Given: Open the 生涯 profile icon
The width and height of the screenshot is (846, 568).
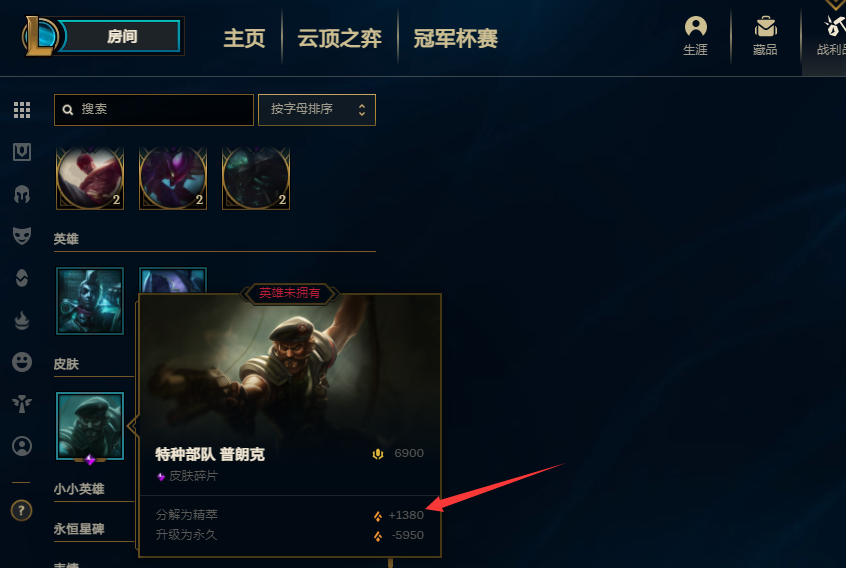Looking at the screenshot, I should [695, 36].
